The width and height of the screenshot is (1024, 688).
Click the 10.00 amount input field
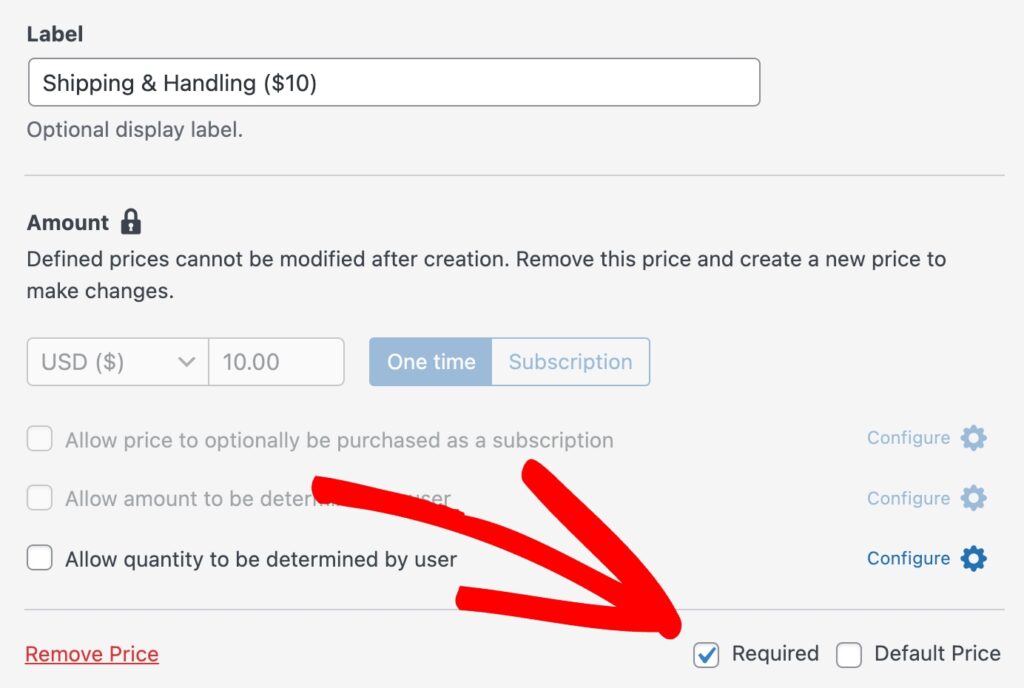click(276, 362)
